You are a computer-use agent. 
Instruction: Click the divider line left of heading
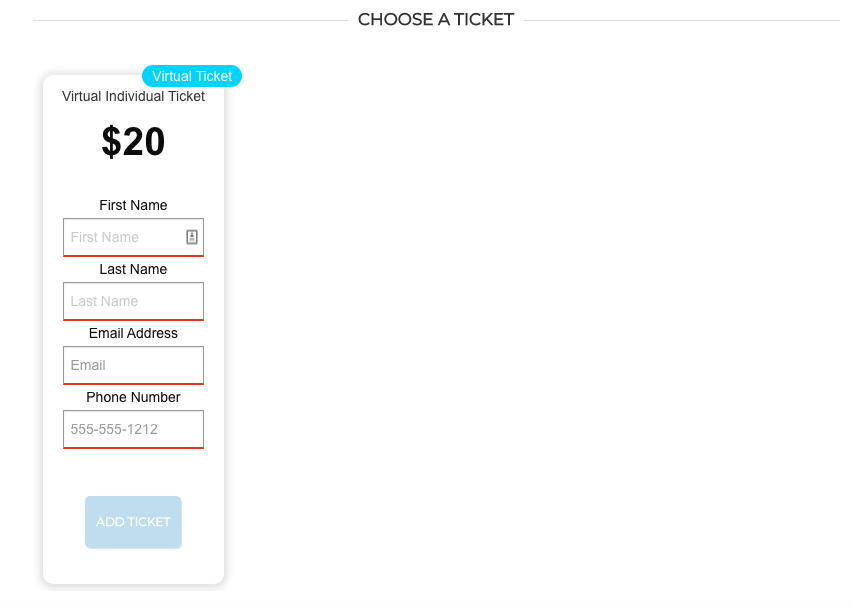pyautogui.click(x=190, y=20)
